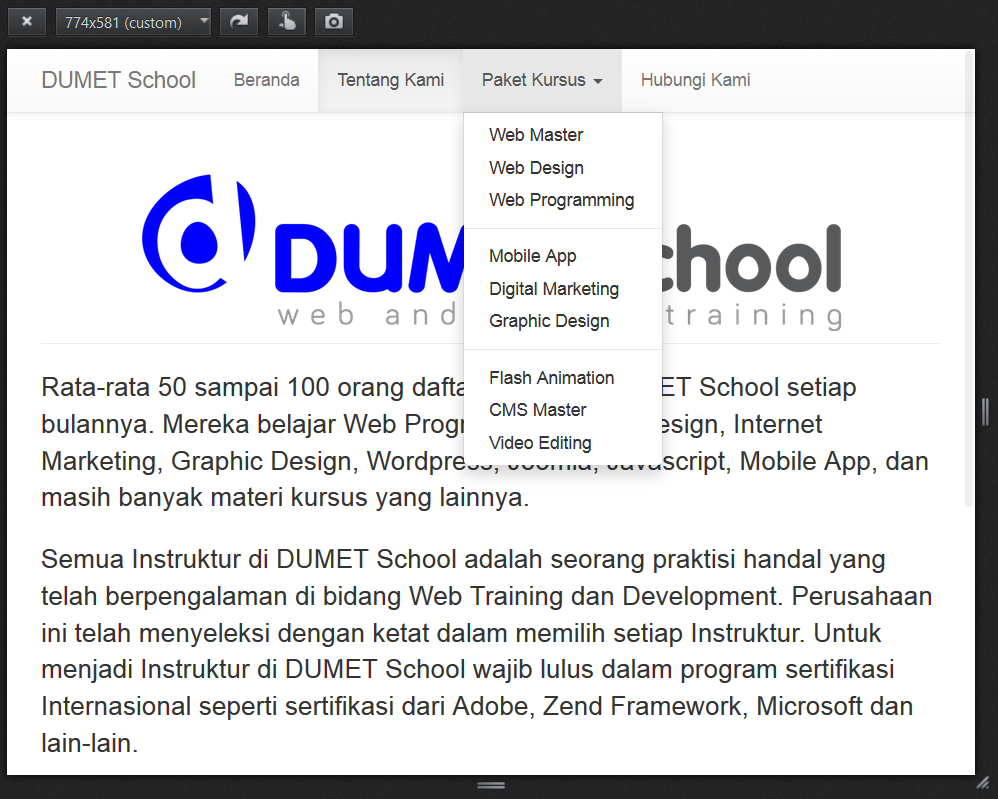Choose the Video Editing option
The height and width of the screenshot is (799, 998).
coord(563,443)
